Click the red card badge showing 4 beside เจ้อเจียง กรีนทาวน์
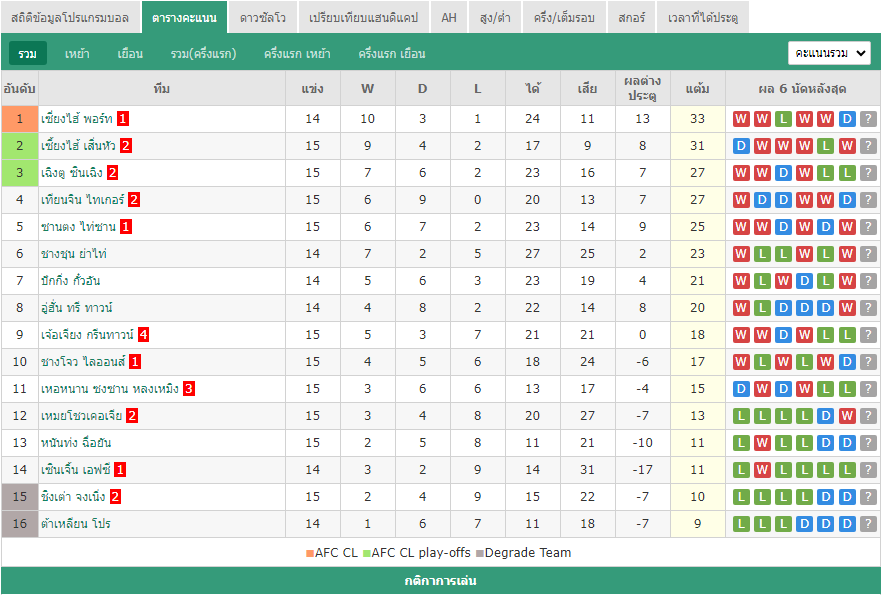The image size is (882, 595). 143,335
